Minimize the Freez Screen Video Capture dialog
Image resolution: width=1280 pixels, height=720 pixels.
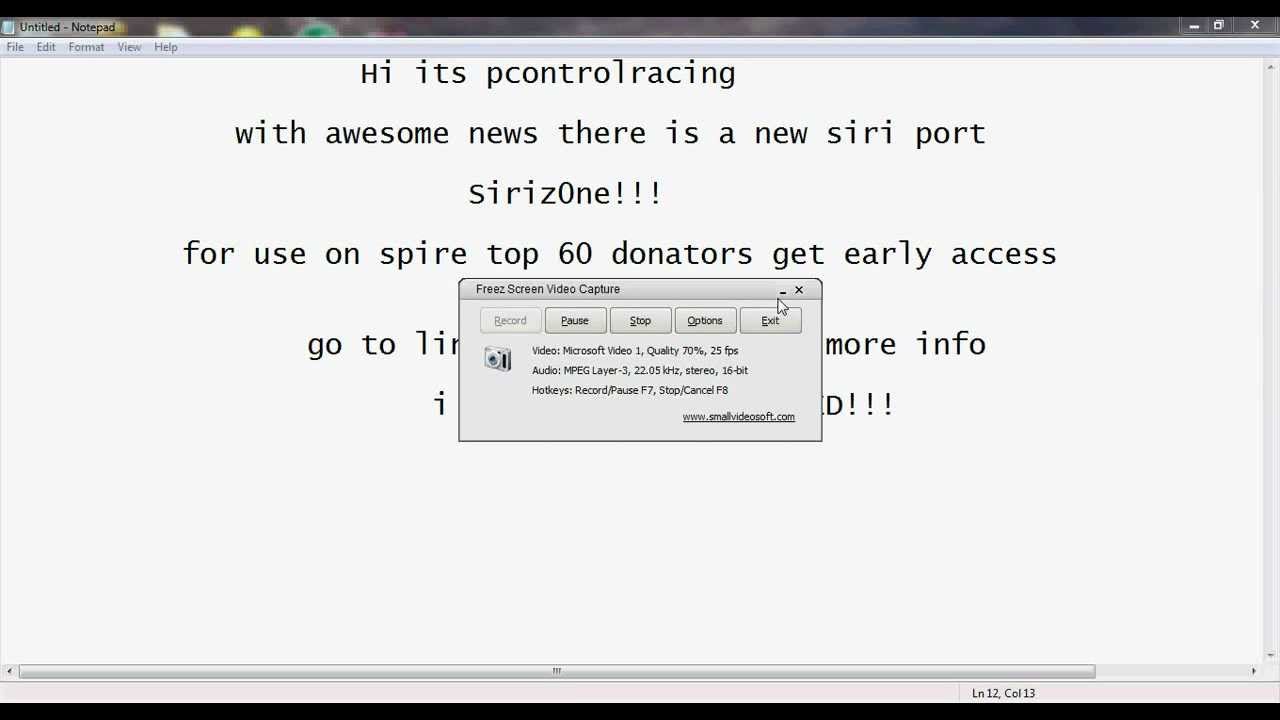[x=783, y=290]
